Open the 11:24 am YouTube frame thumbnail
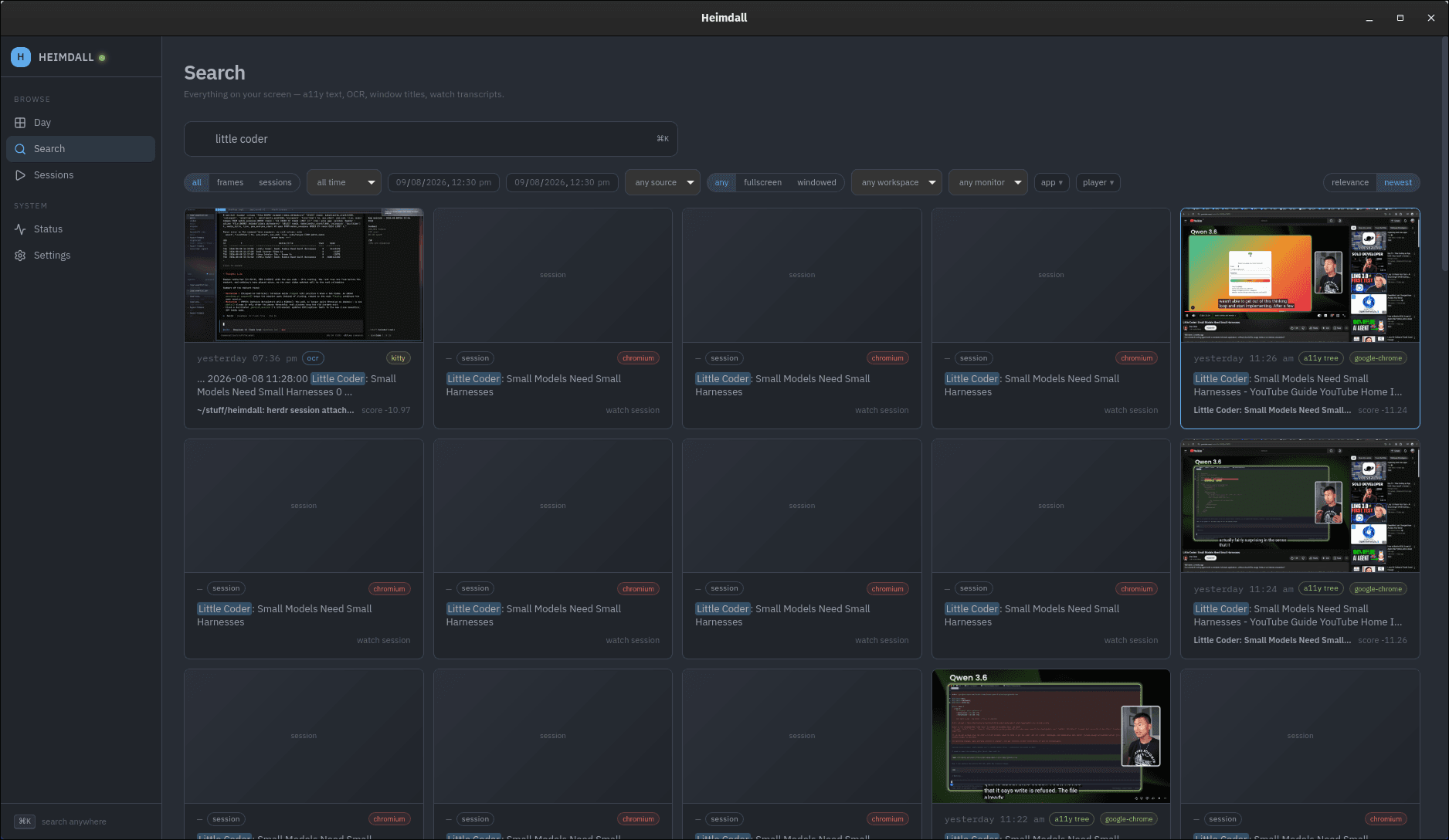The image size is (1449, 840). click(1300, 506)
